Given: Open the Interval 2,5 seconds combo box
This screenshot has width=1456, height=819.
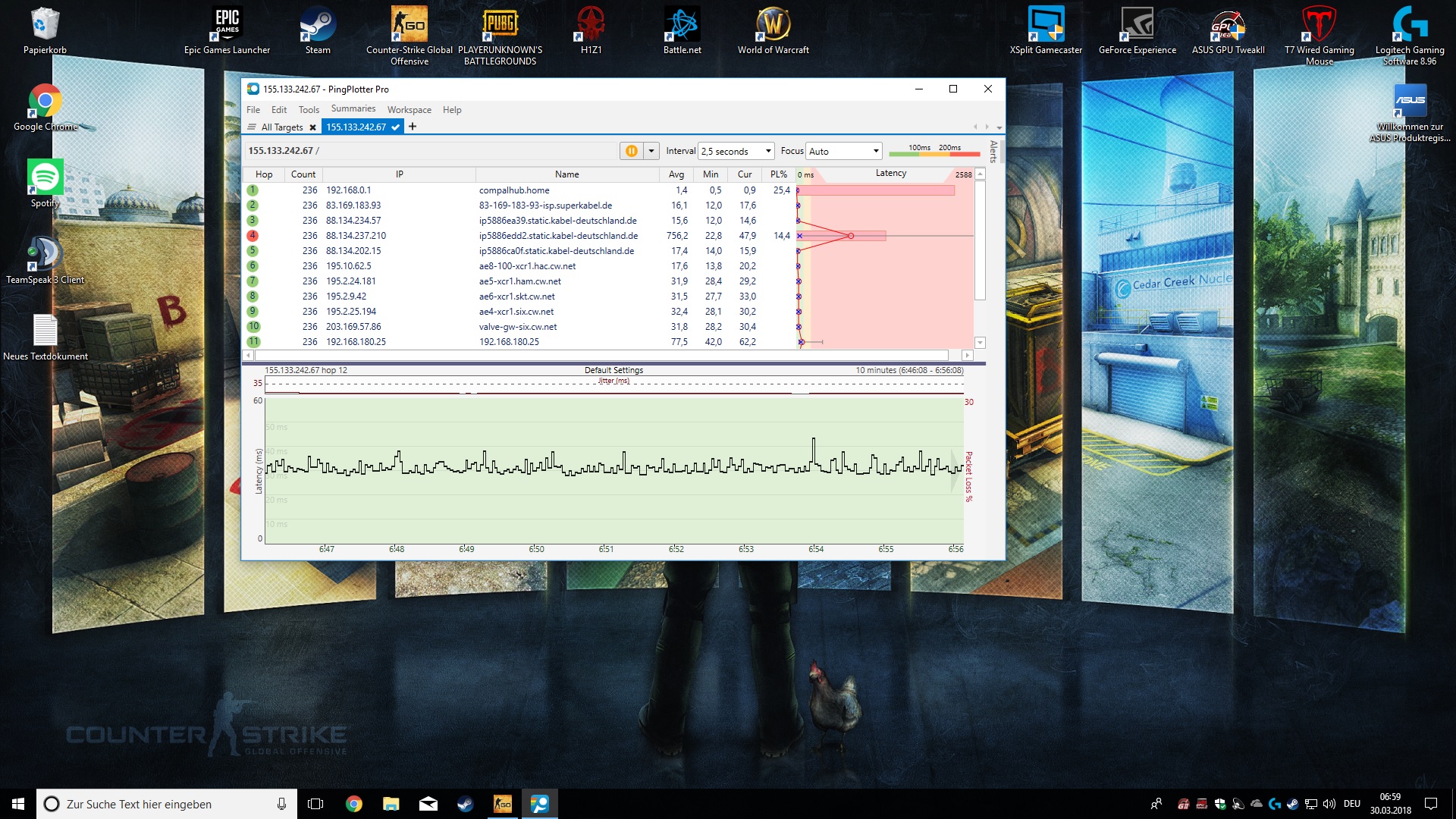Looking at the screenshot, I should pyautogui.click(x=736, y=151).
